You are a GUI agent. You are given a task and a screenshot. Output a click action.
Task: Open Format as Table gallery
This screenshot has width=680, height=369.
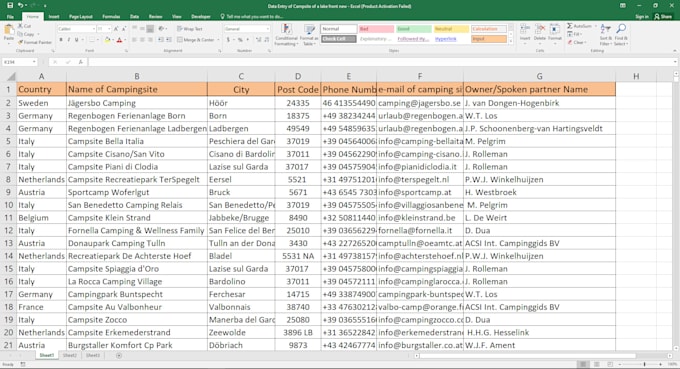click(x=310, y=35)
